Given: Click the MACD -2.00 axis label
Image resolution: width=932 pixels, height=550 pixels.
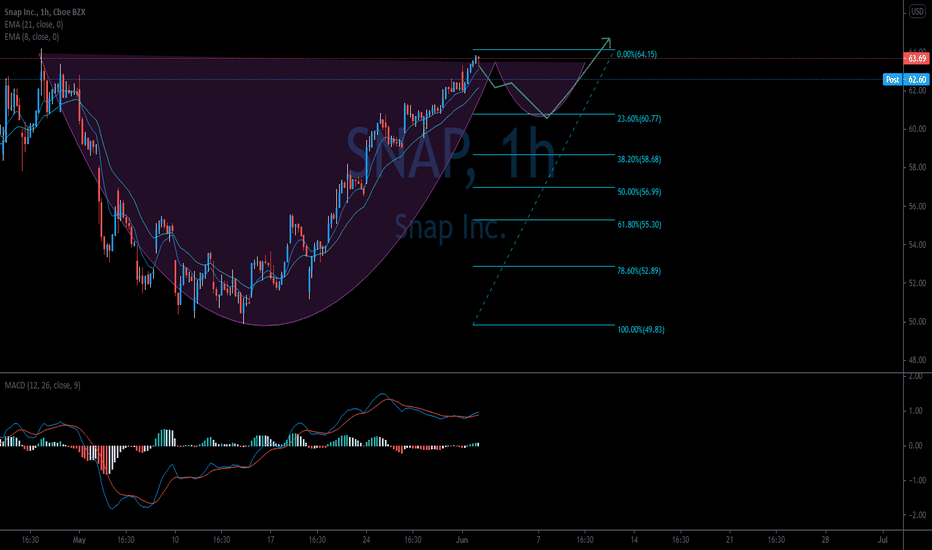Looking at the screenshot, I should point(915,515).
